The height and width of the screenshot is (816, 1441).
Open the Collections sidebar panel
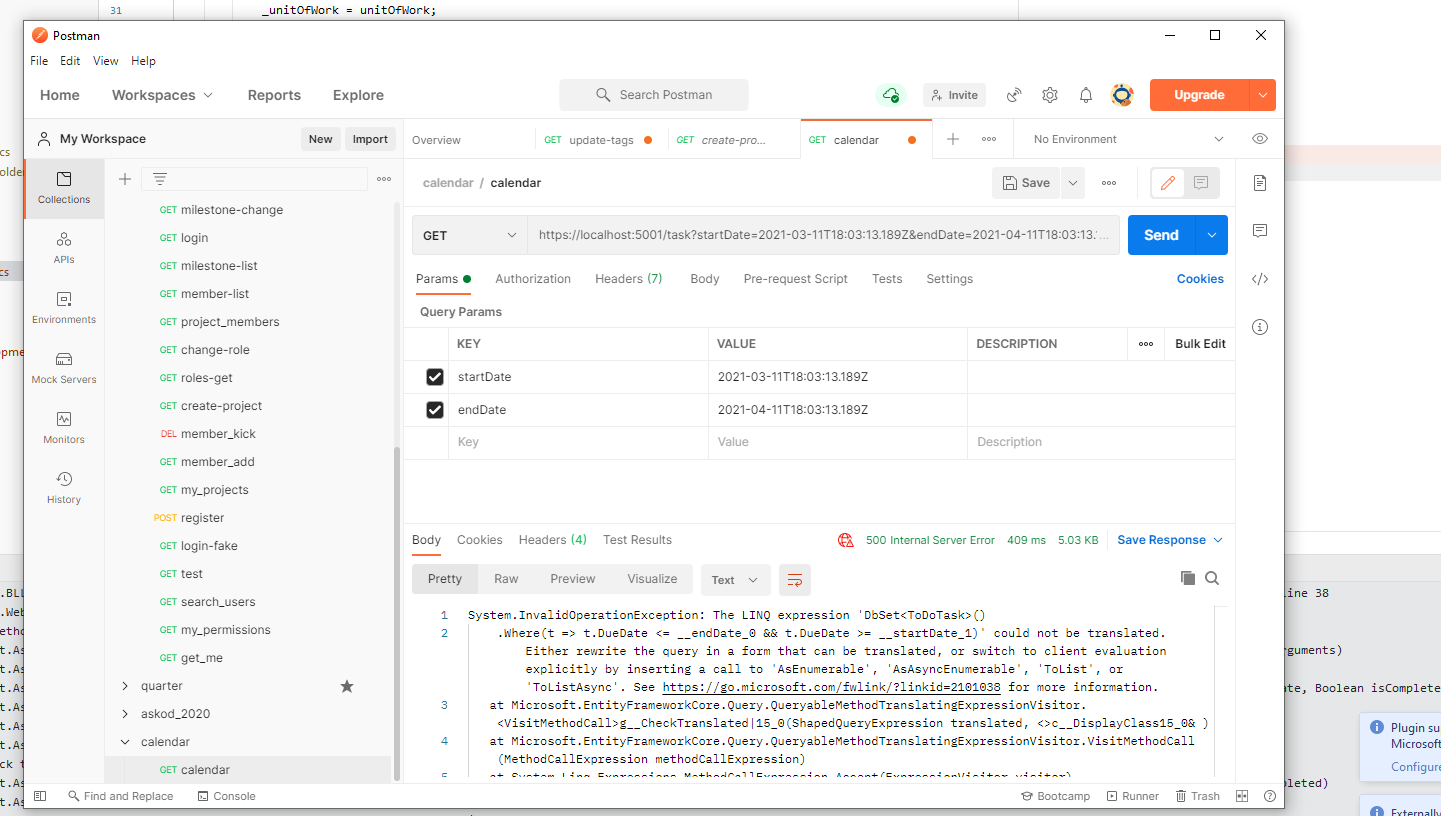tap(64, 188)
